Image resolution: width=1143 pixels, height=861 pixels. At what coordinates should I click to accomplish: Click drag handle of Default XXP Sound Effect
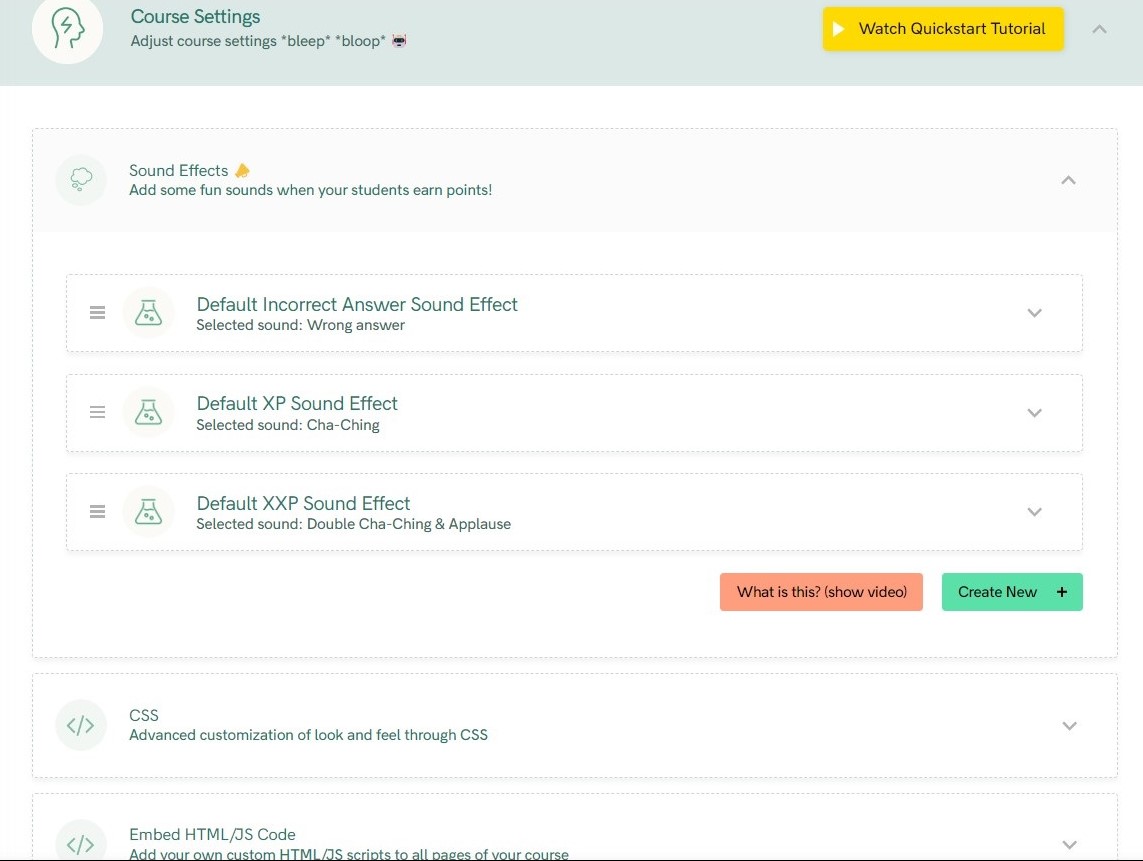tap(98, 512)
